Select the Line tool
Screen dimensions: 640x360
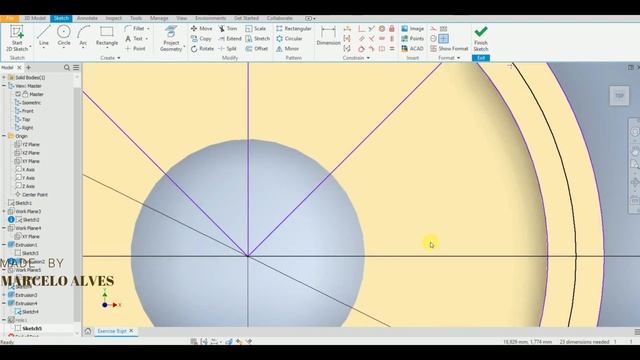(x=43, y=36)
